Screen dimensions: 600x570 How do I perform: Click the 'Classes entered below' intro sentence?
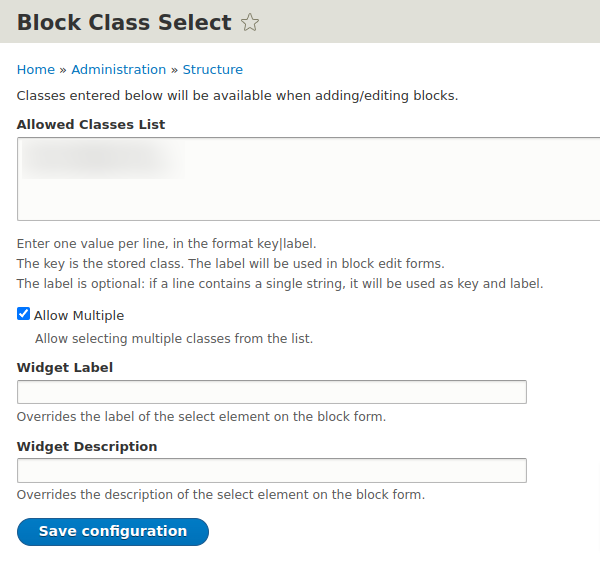tap(237, 96)
